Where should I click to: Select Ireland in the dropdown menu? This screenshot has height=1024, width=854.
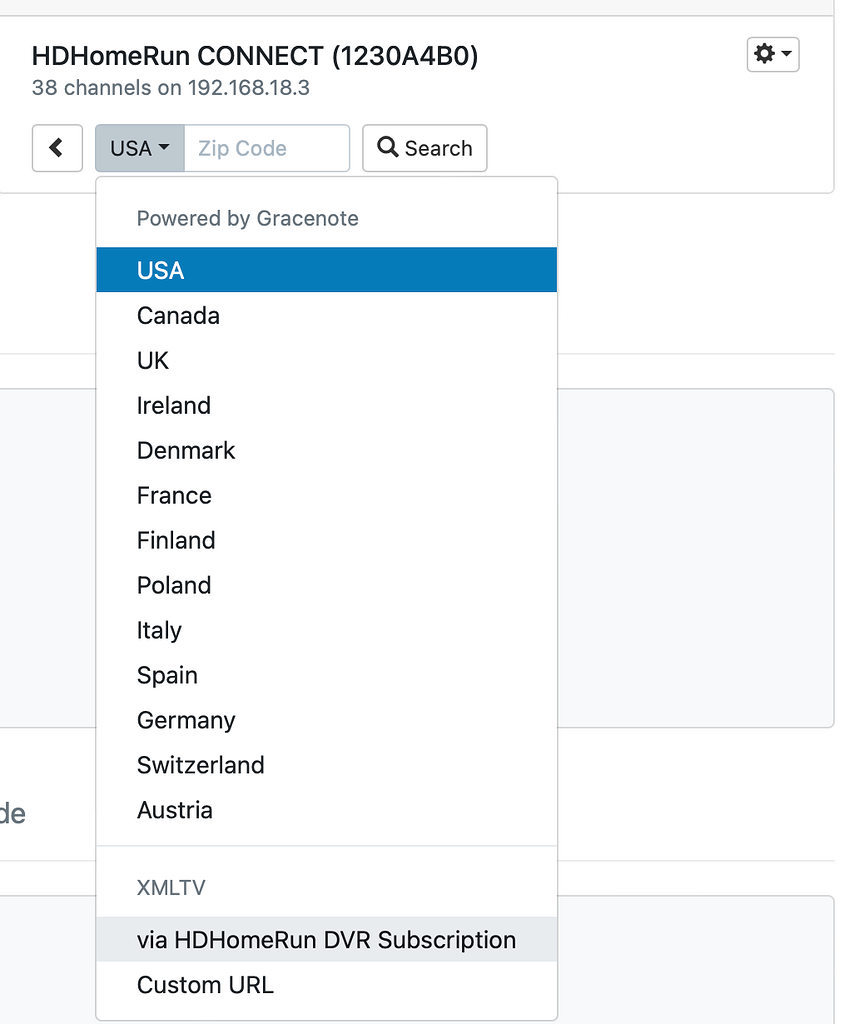point(174,405)
